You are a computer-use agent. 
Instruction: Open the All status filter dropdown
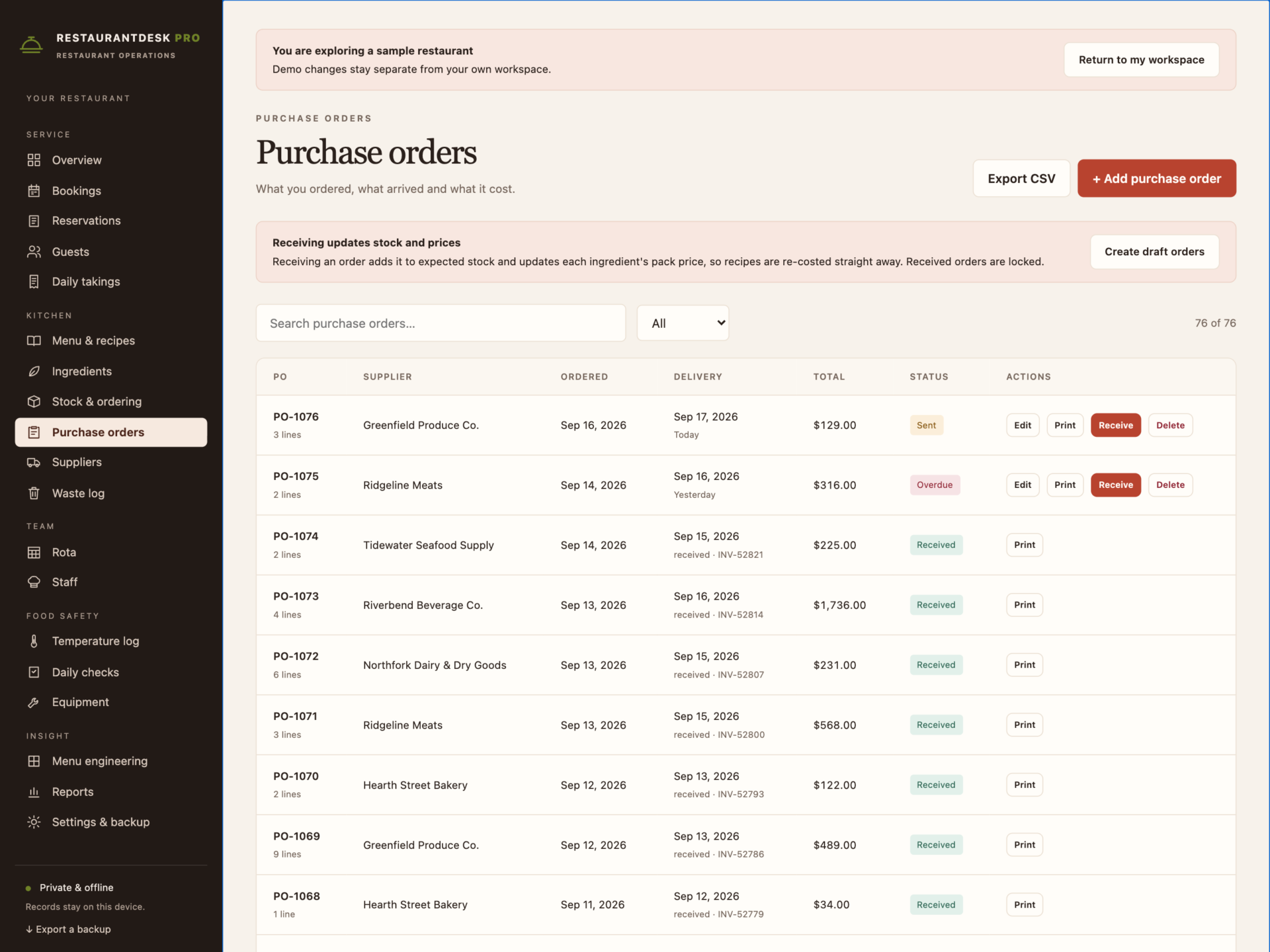683,323
